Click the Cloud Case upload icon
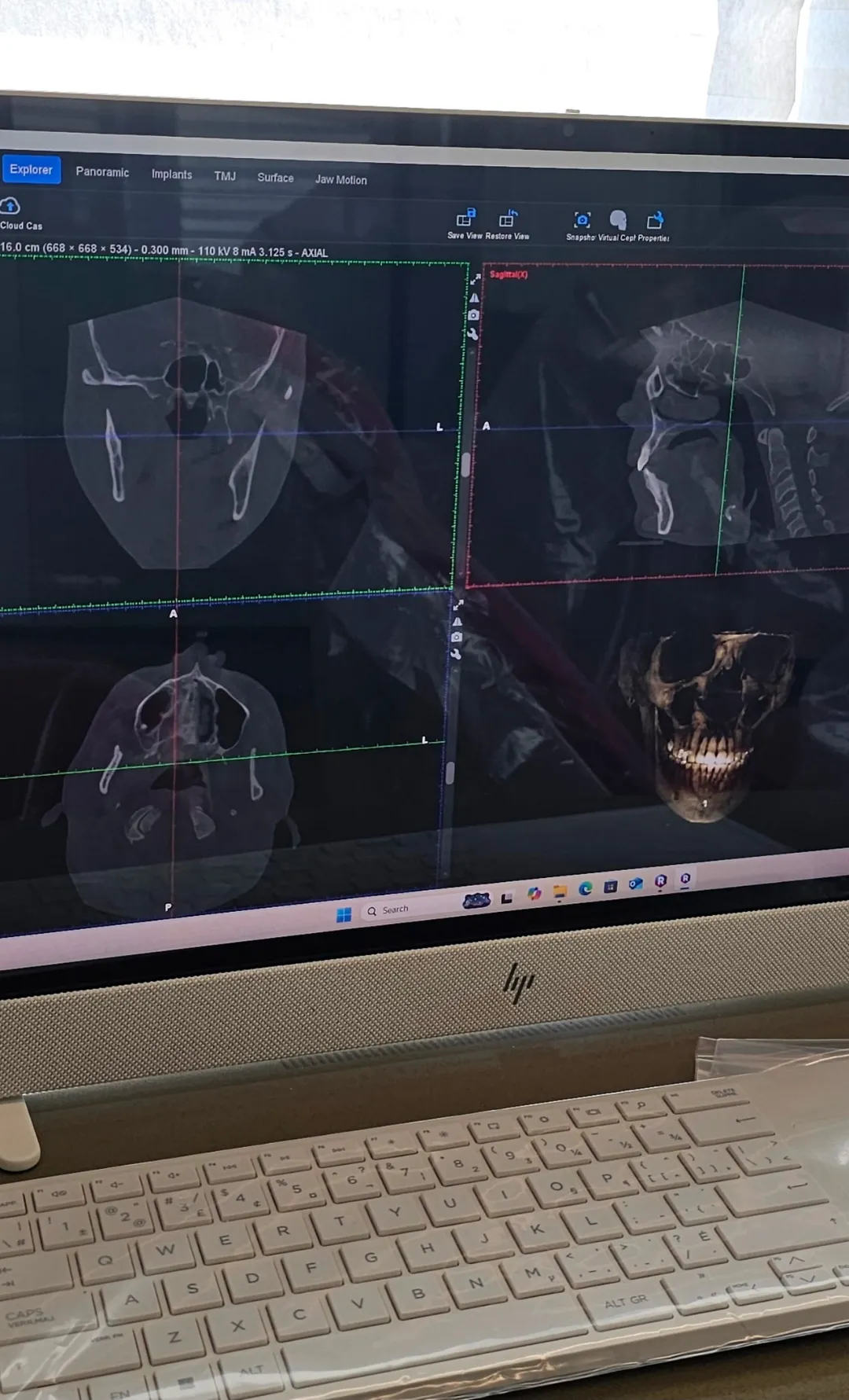The image size is (849, 1400). click(10, 206)
